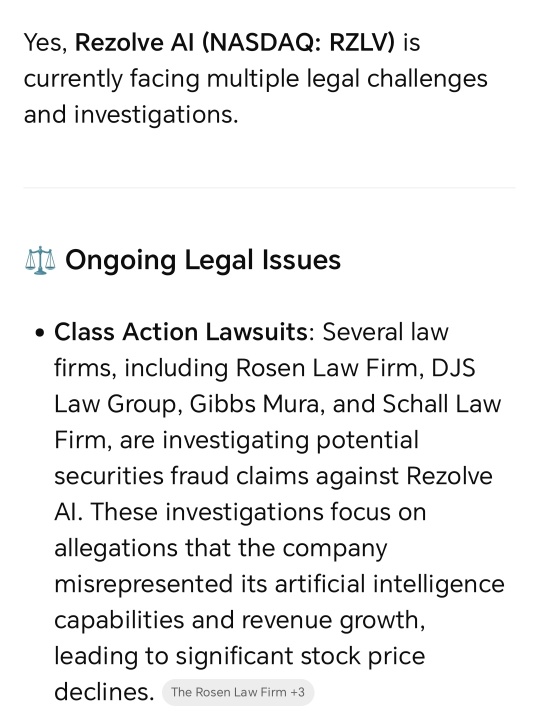Click the words 'artificial intelligence' in paragraph
Image resolution: width=539 pixels, height=714 pixels.
point(390,584)
